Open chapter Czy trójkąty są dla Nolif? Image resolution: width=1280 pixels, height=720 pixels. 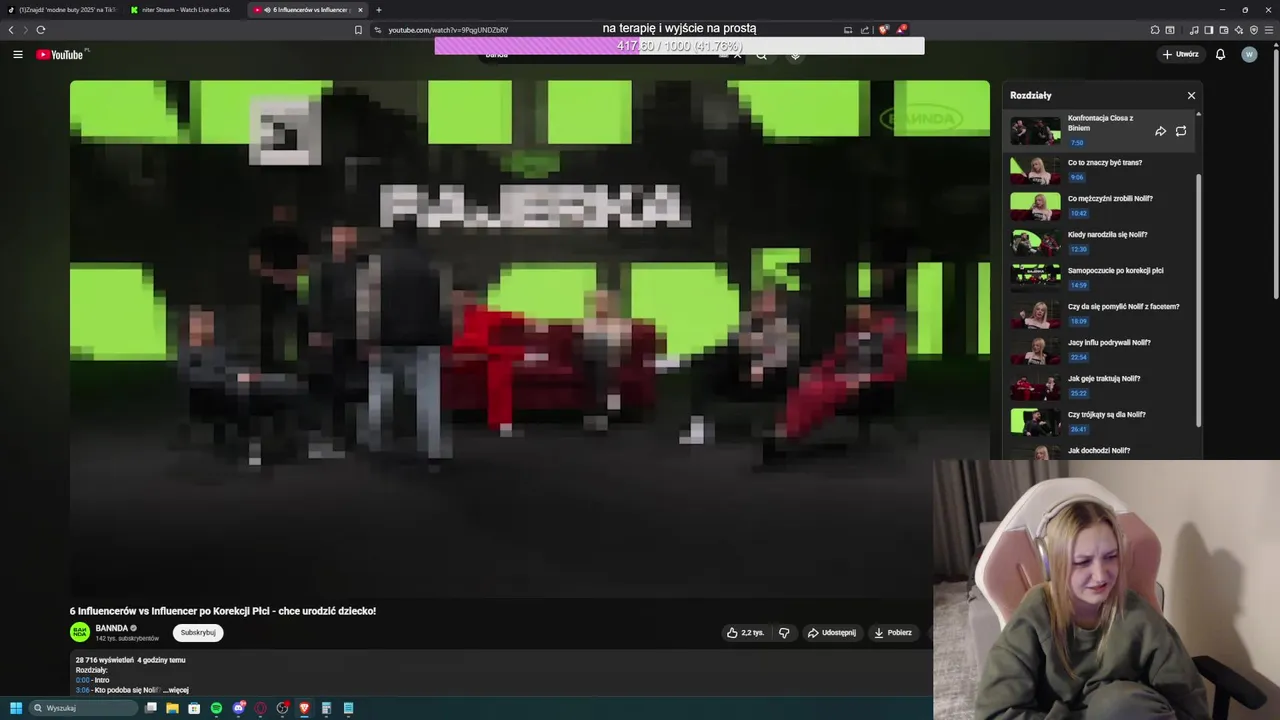point(1100,422)
